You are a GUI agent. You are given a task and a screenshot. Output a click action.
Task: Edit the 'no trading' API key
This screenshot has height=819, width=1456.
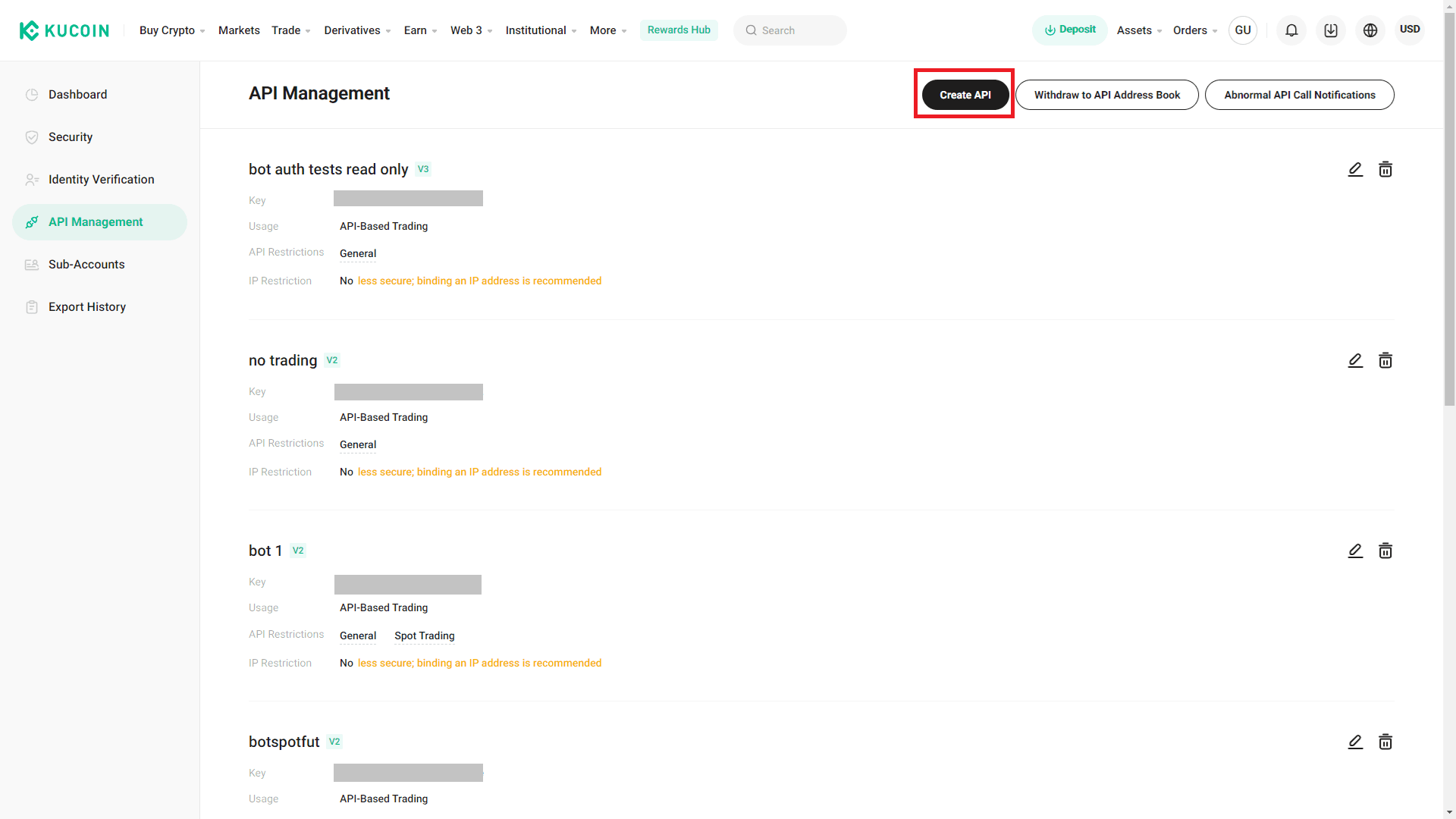(1355, 360)
